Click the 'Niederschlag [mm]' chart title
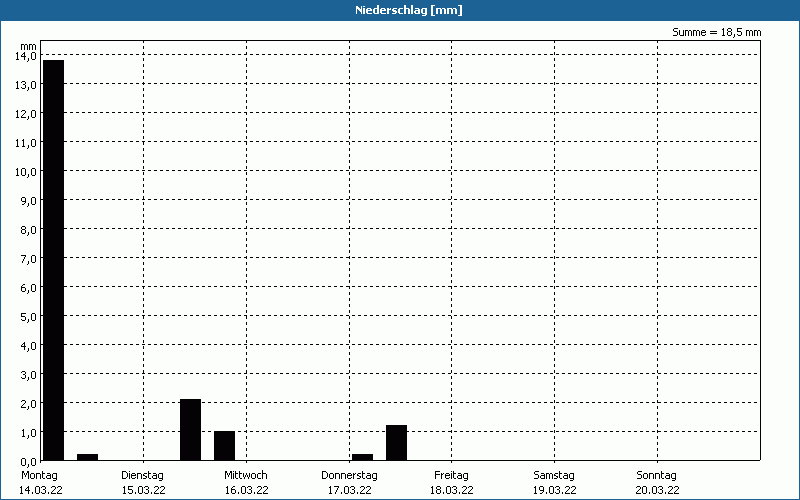 (409, 10)
